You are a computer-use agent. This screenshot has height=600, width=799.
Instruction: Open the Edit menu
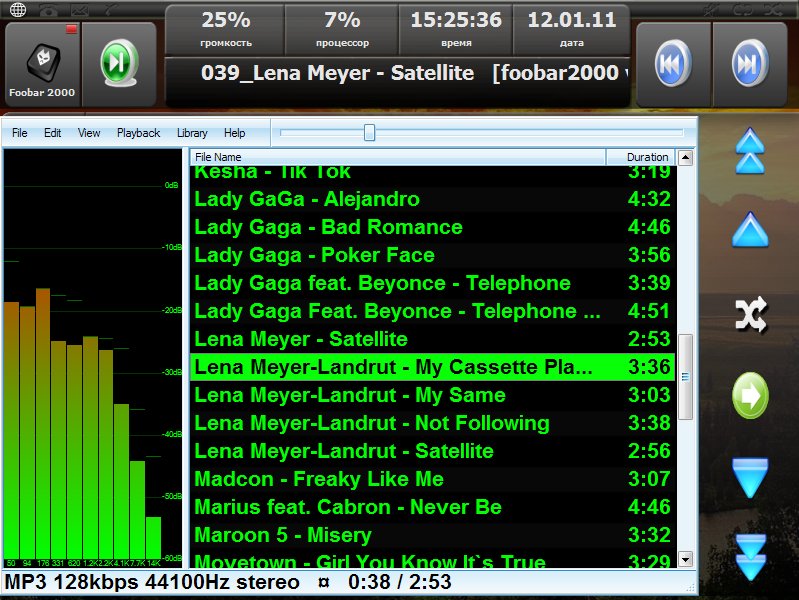pyautogui.click(x=52, y=133)
